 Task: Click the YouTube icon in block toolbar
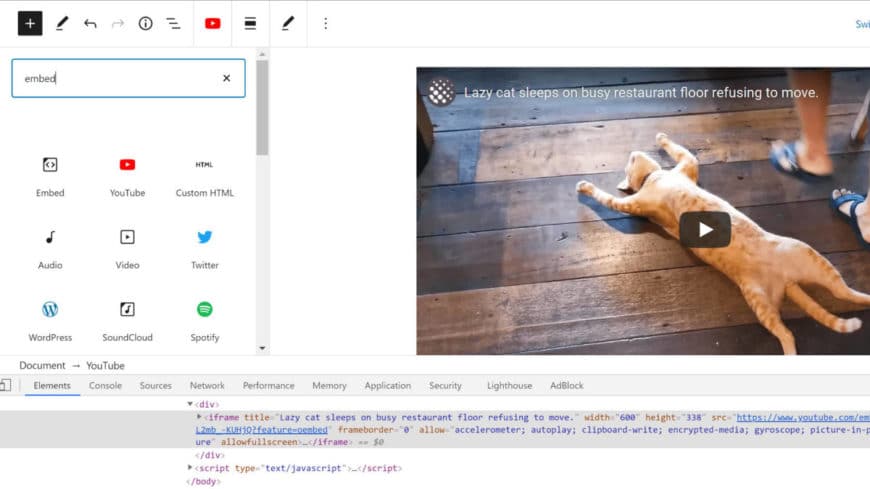click(x=212, y=23)
